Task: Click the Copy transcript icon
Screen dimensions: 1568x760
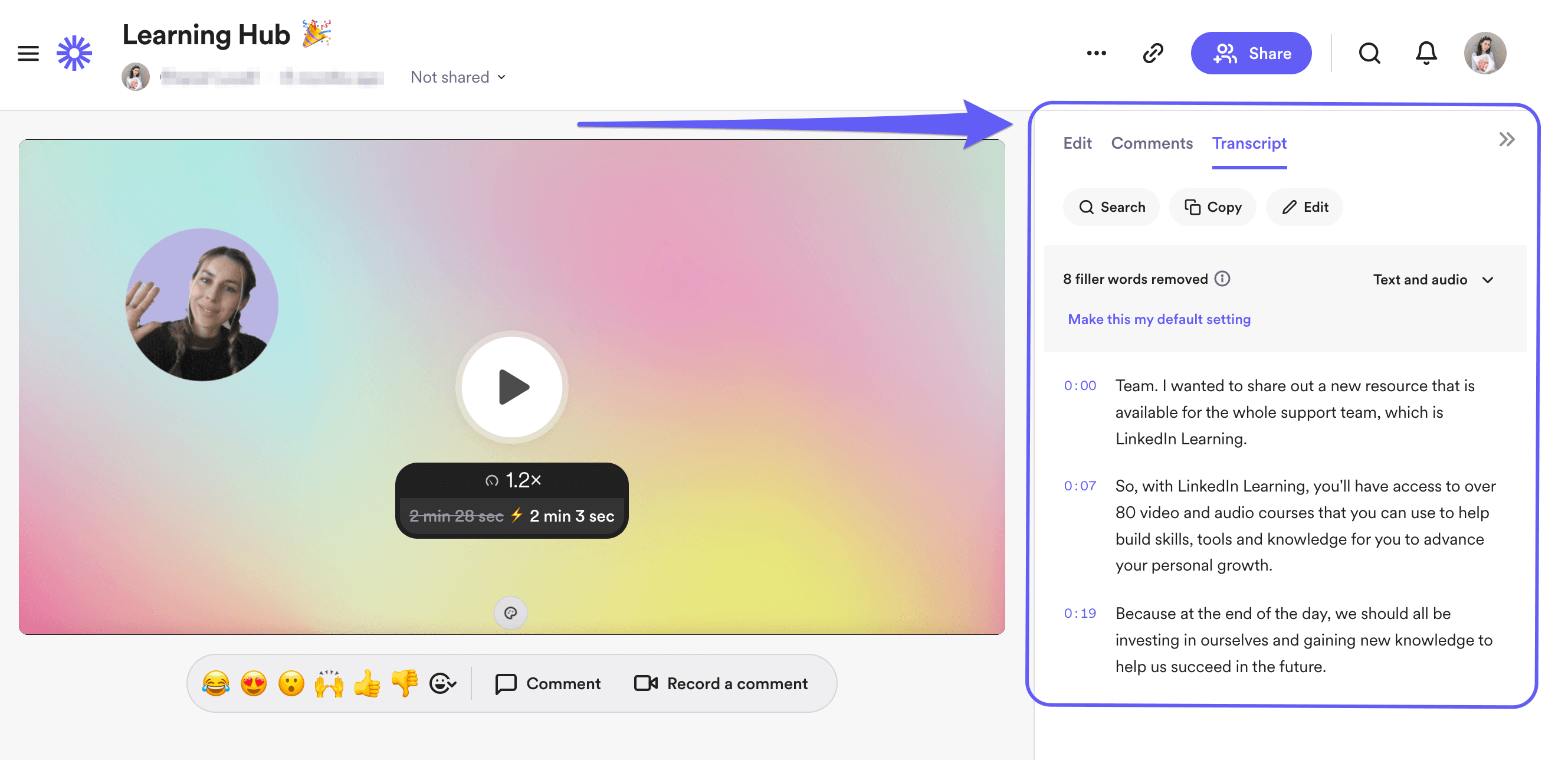Action: [1214, 207]
